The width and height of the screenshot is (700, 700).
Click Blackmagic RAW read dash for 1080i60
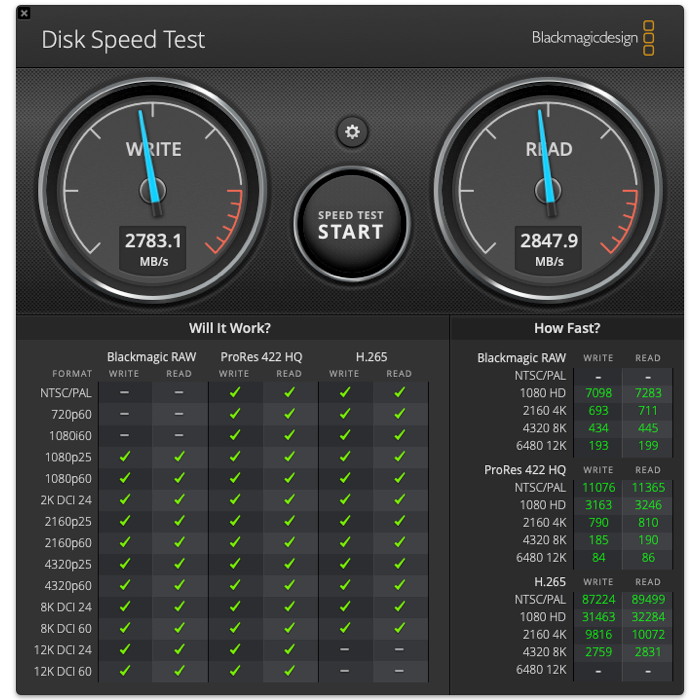pyautogui.click(x=179, y=436)
